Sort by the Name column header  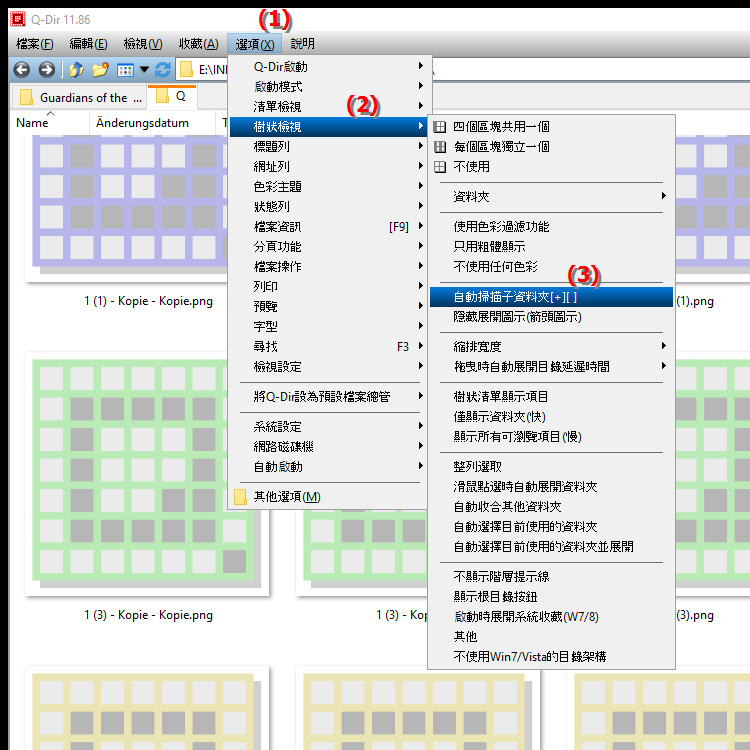click(x=50, y=123)
